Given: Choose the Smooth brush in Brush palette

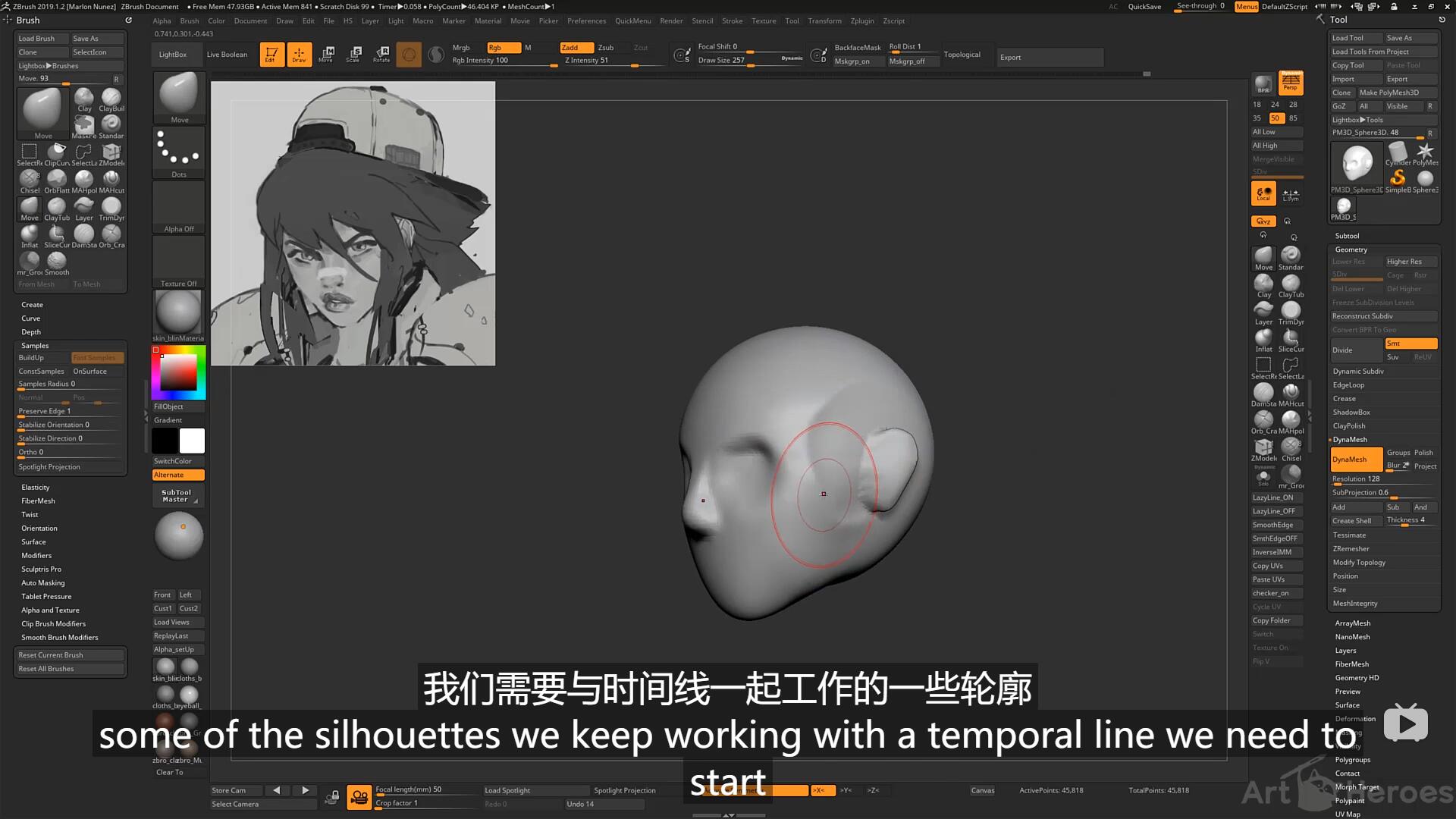Looking at the screenshot, I should [57, 264].
